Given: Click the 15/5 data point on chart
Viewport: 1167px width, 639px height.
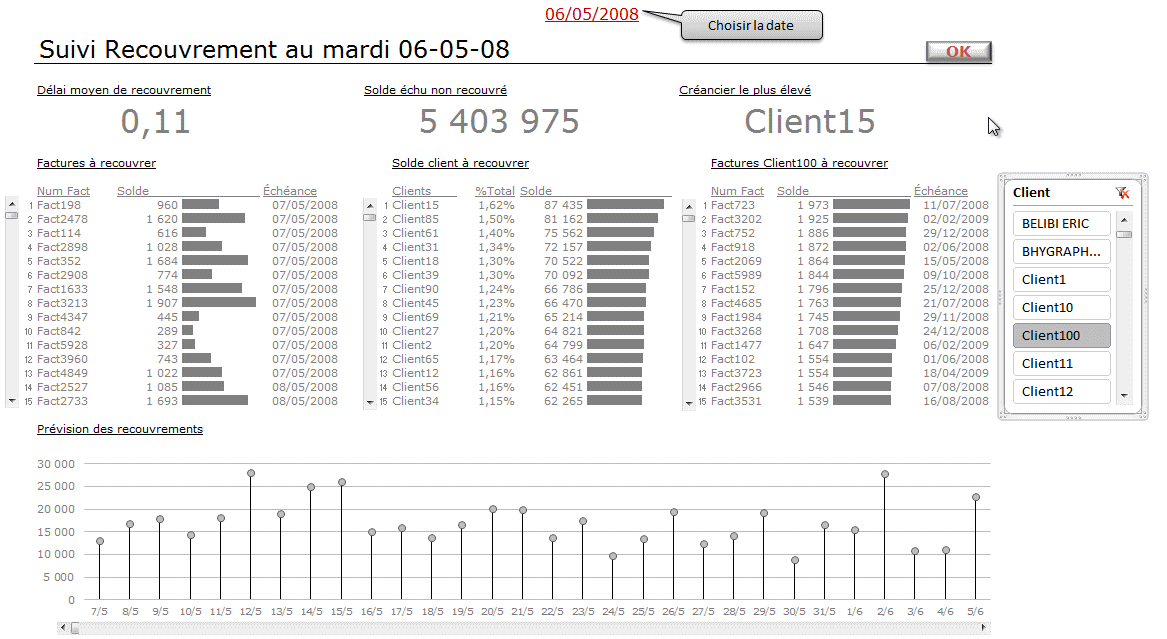Looking at the screenshot, I should click(x=342, y=482).
